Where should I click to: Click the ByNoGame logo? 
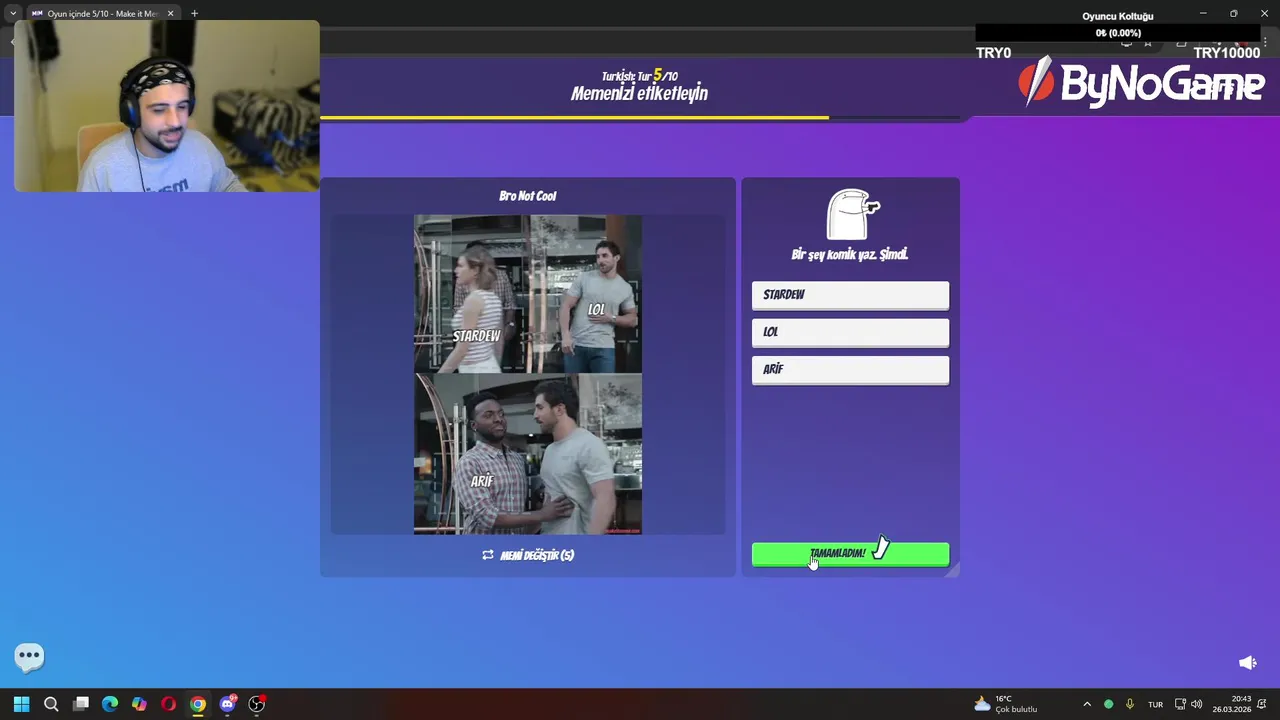1141,83
